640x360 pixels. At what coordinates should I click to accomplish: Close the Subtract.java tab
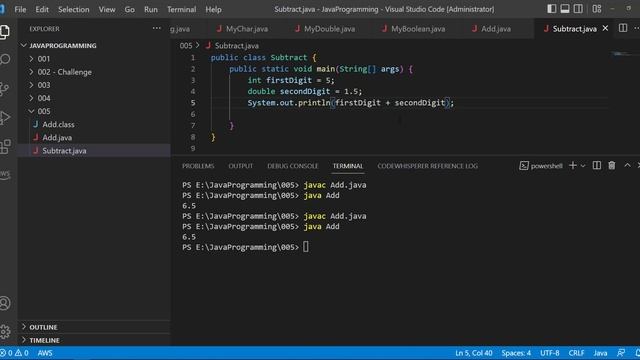[x=605, y=28]
